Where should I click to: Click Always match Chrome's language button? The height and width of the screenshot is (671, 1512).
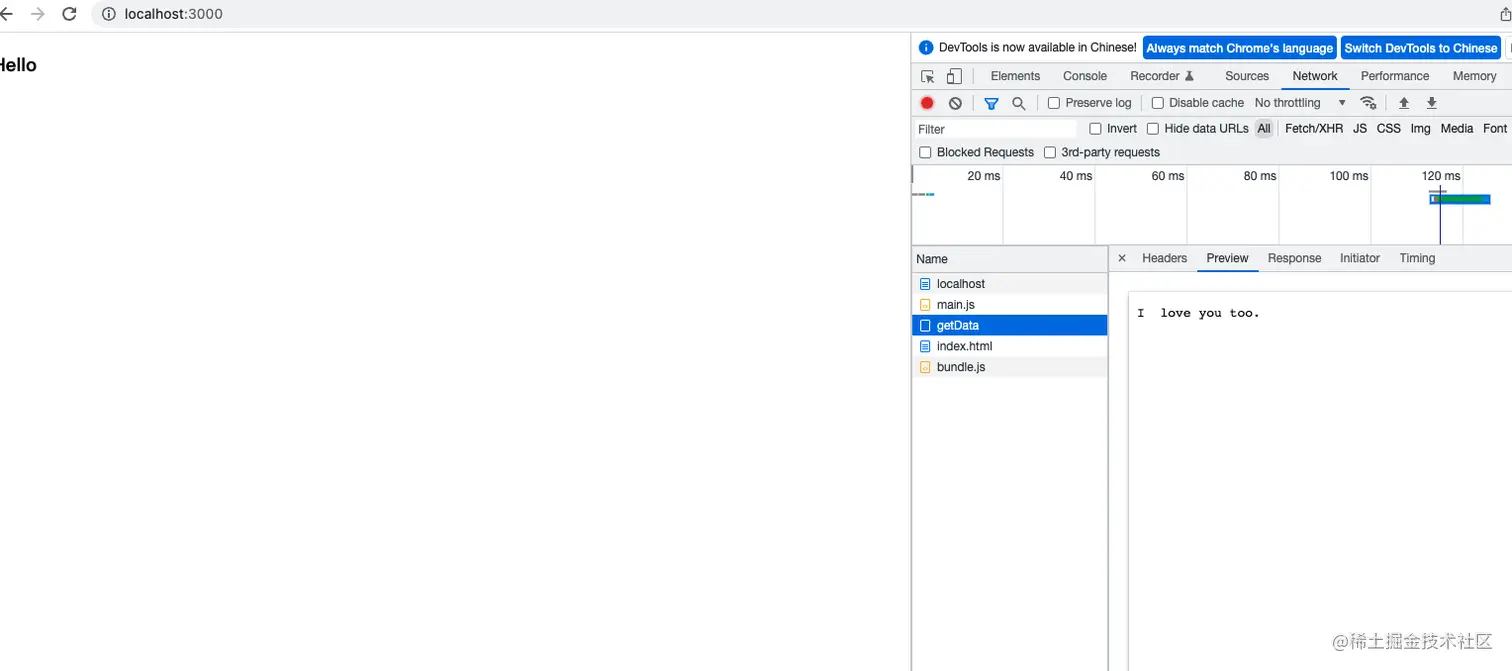pyautogui.click(x=1239, y=48)
